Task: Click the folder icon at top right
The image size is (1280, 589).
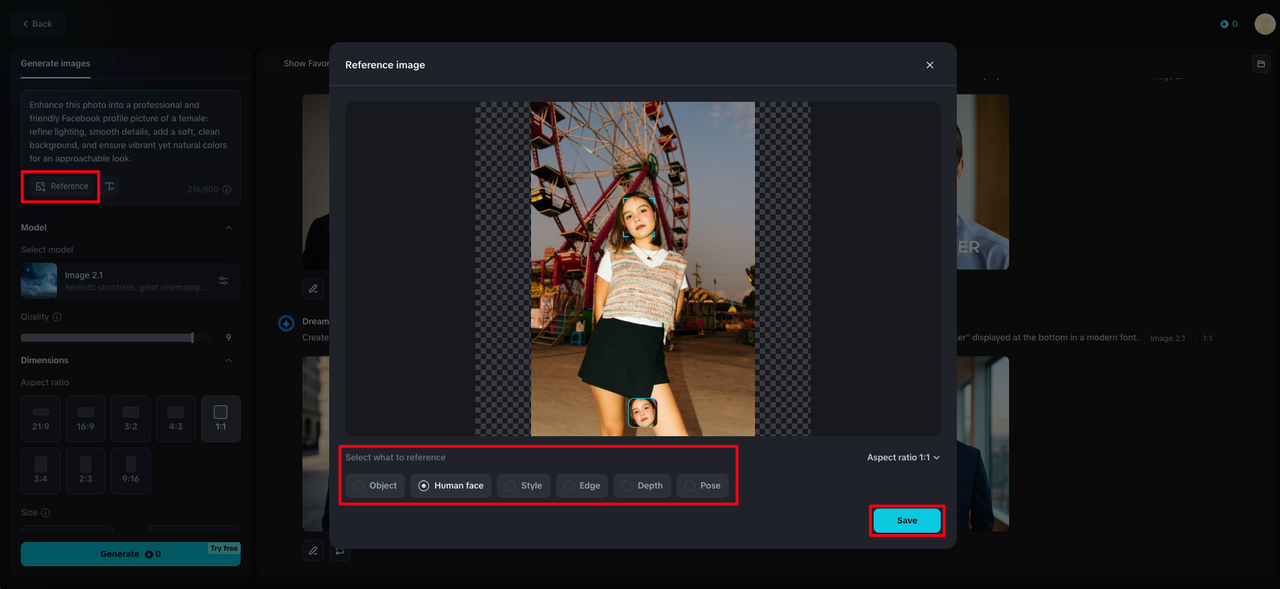Action: coord(1260,64)
